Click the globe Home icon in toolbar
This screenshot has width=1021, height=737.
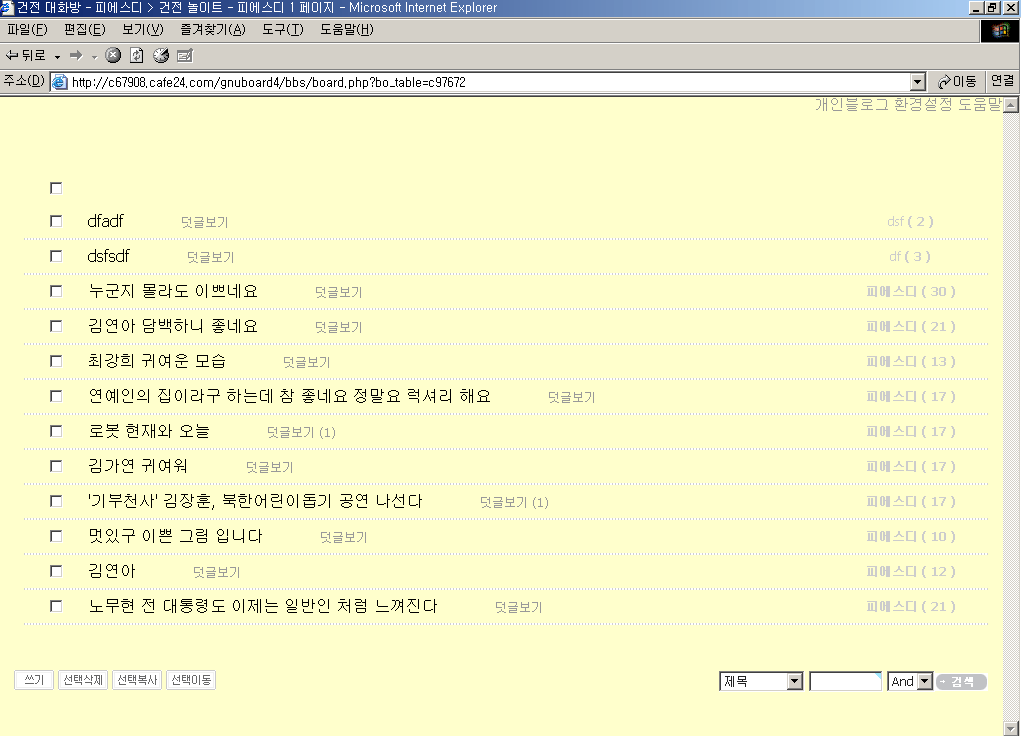[161, 56]
